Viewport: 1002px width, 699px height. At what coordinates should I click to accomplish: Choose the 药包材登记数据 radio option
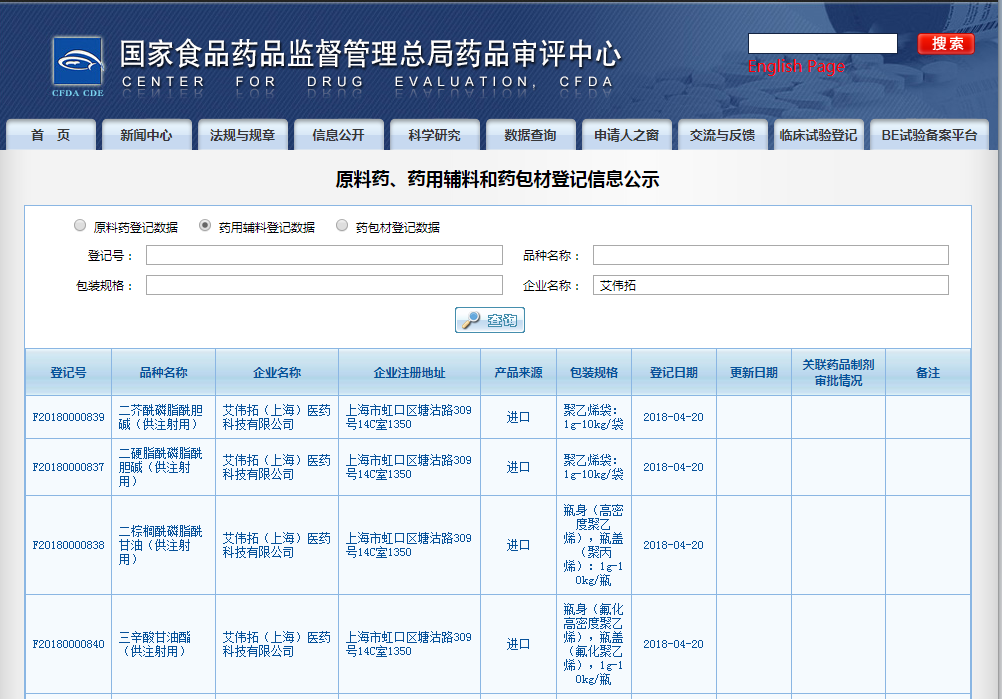point(343,225)
